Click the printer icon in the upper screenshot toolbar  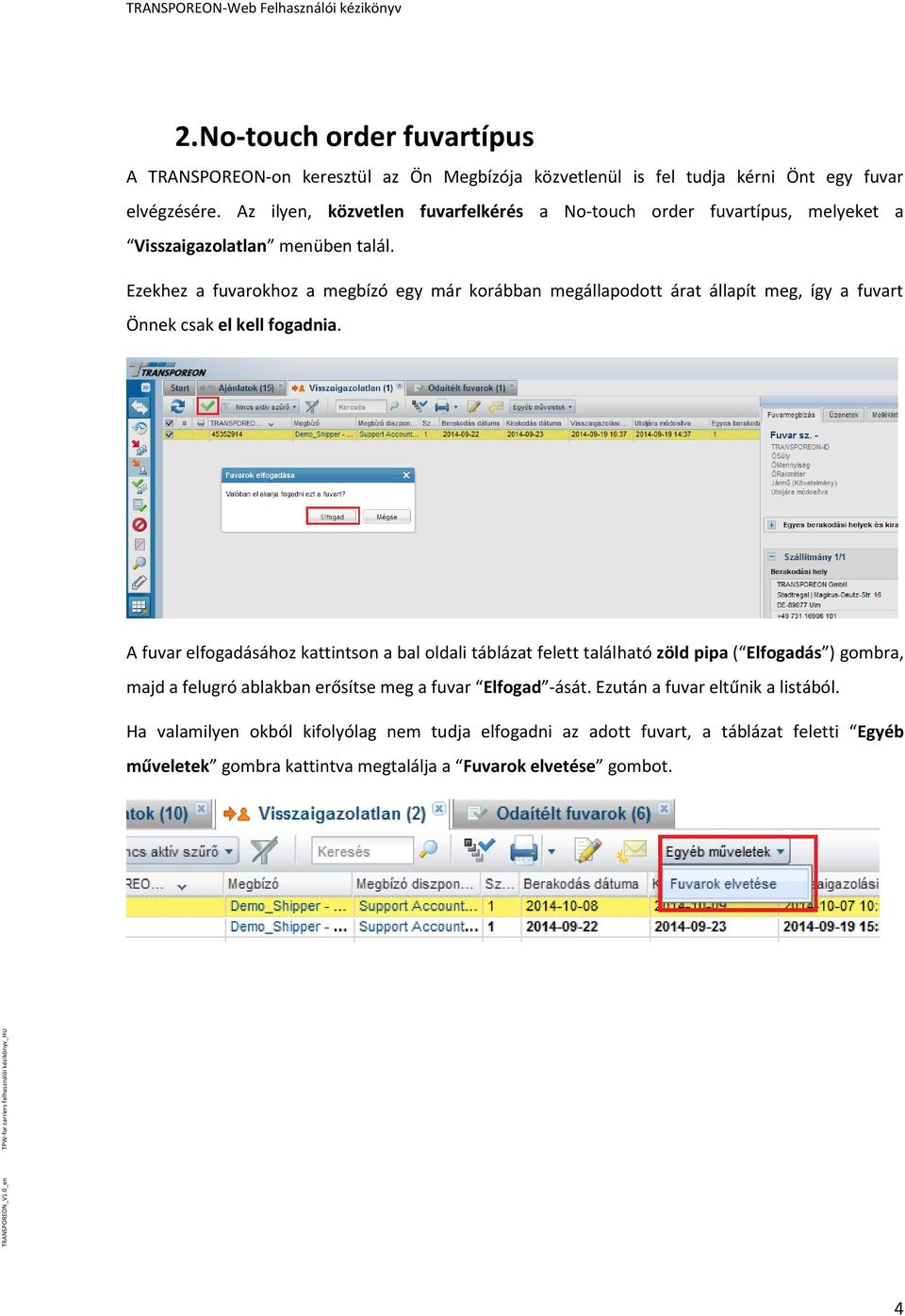click(441, 407)
